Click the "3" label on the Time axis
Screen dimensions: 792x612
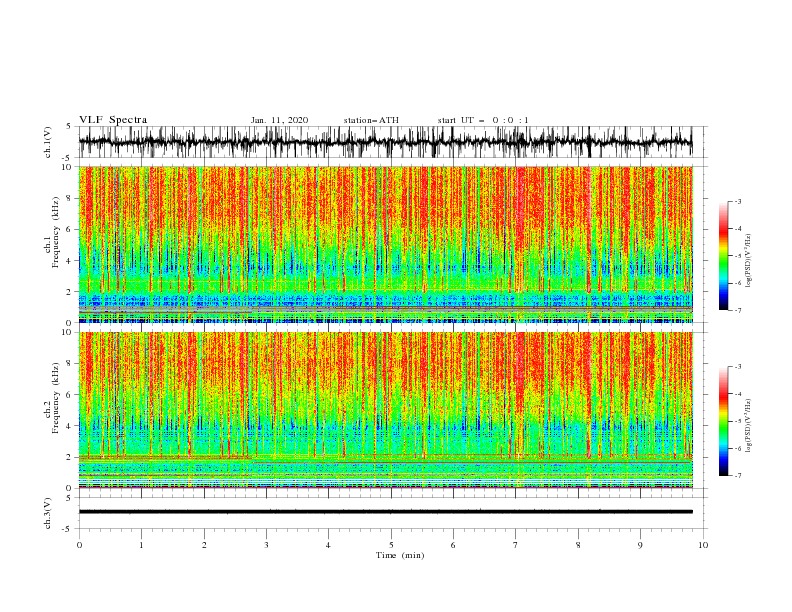[266, 545]
